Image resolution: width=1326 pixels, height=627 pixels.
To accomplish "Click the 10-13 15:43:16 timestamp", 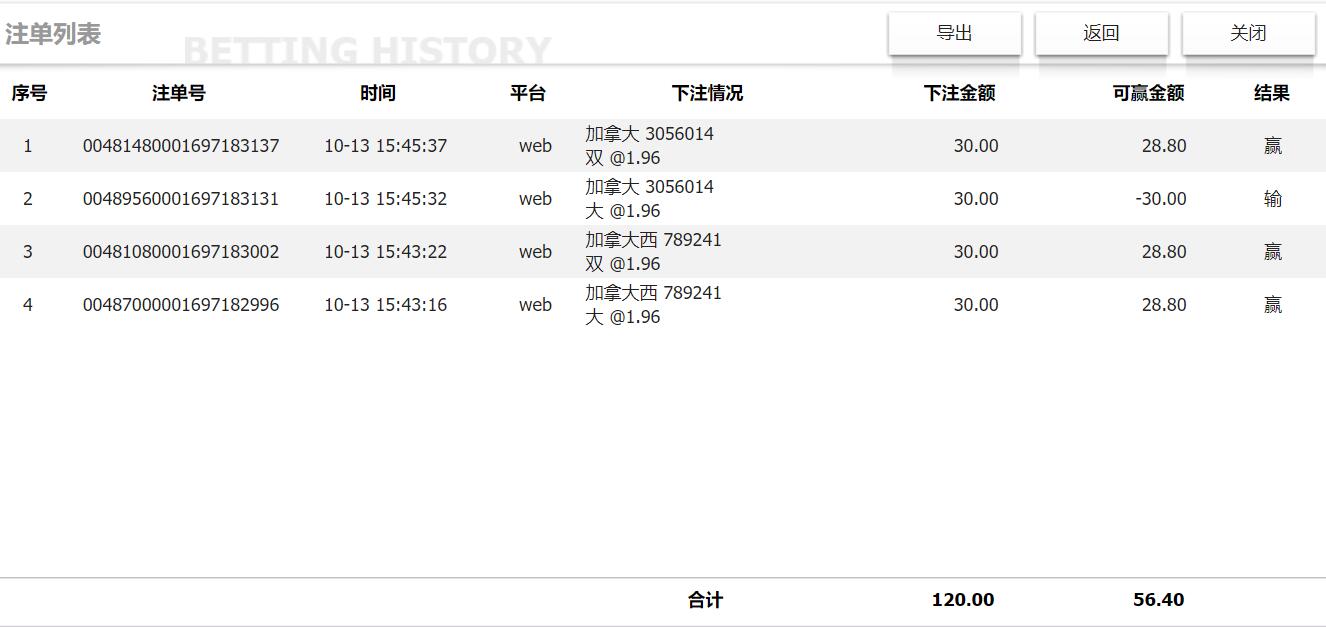I will click(x=385, y=305).
